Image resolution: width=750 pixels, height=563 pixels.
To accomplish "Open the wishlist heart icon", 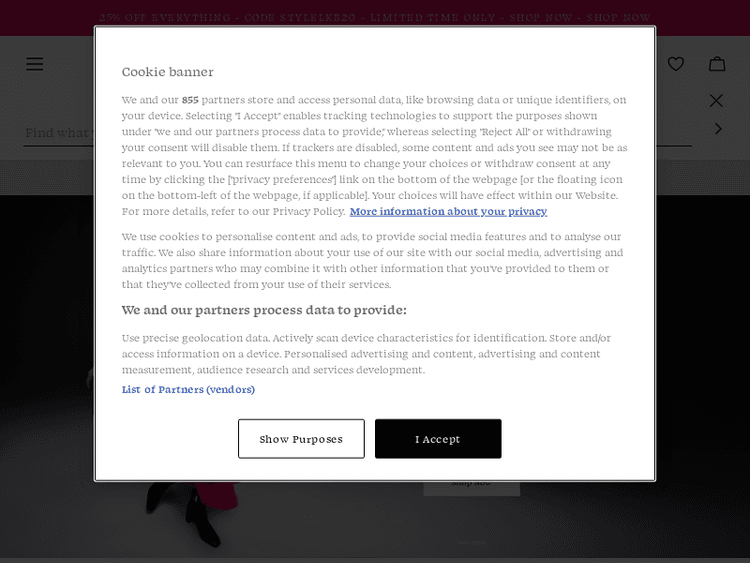I will pos(676,64).
